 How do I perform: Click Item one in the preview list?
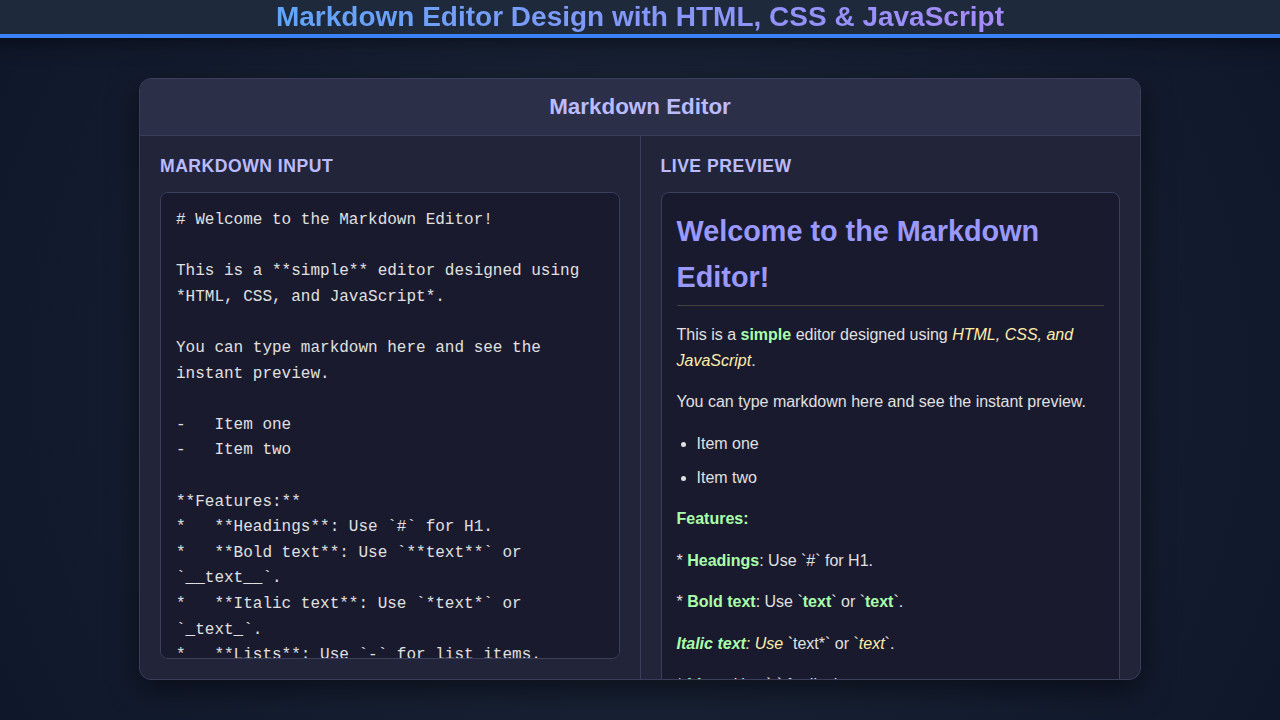click(727, 443)
